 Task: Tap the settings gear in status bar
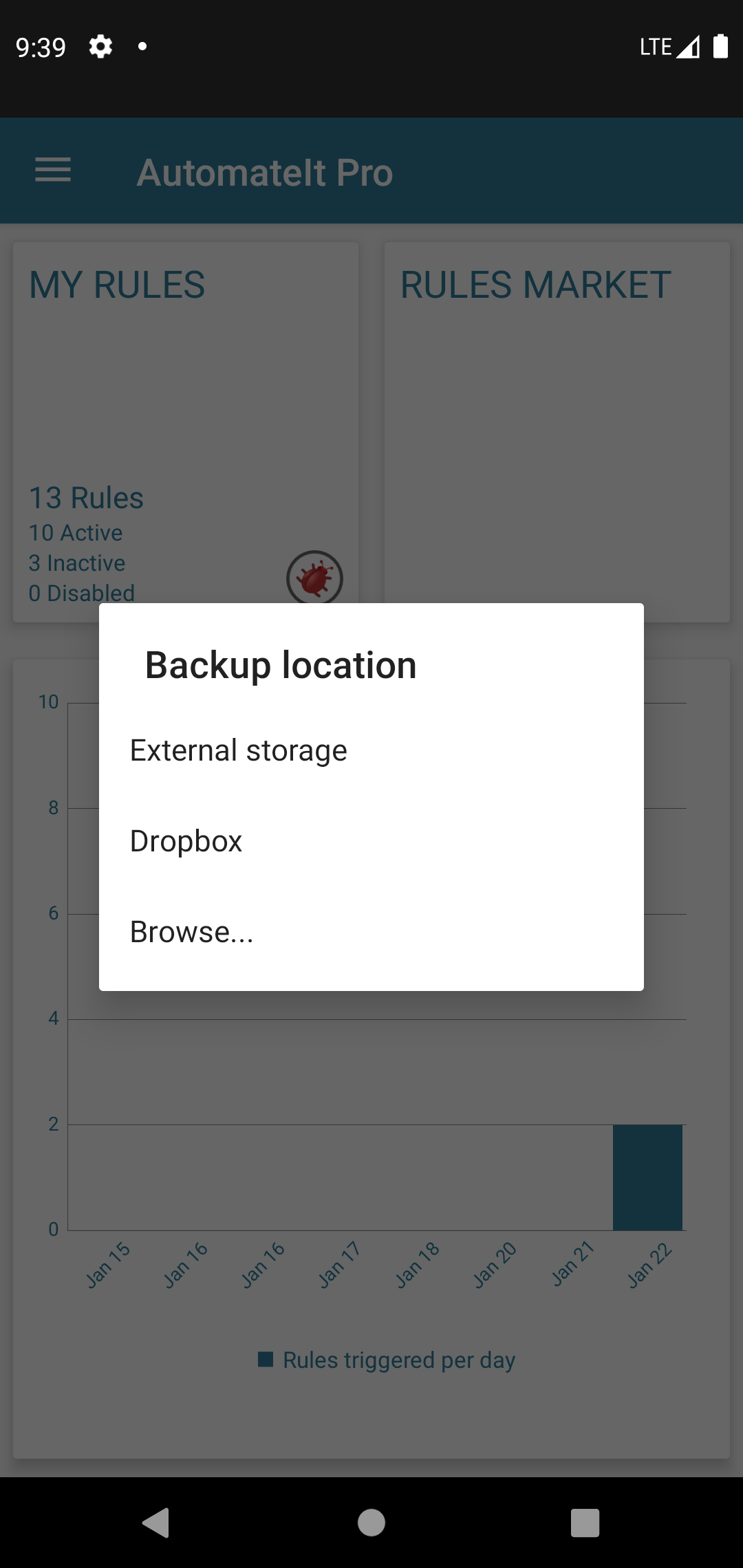100,47
